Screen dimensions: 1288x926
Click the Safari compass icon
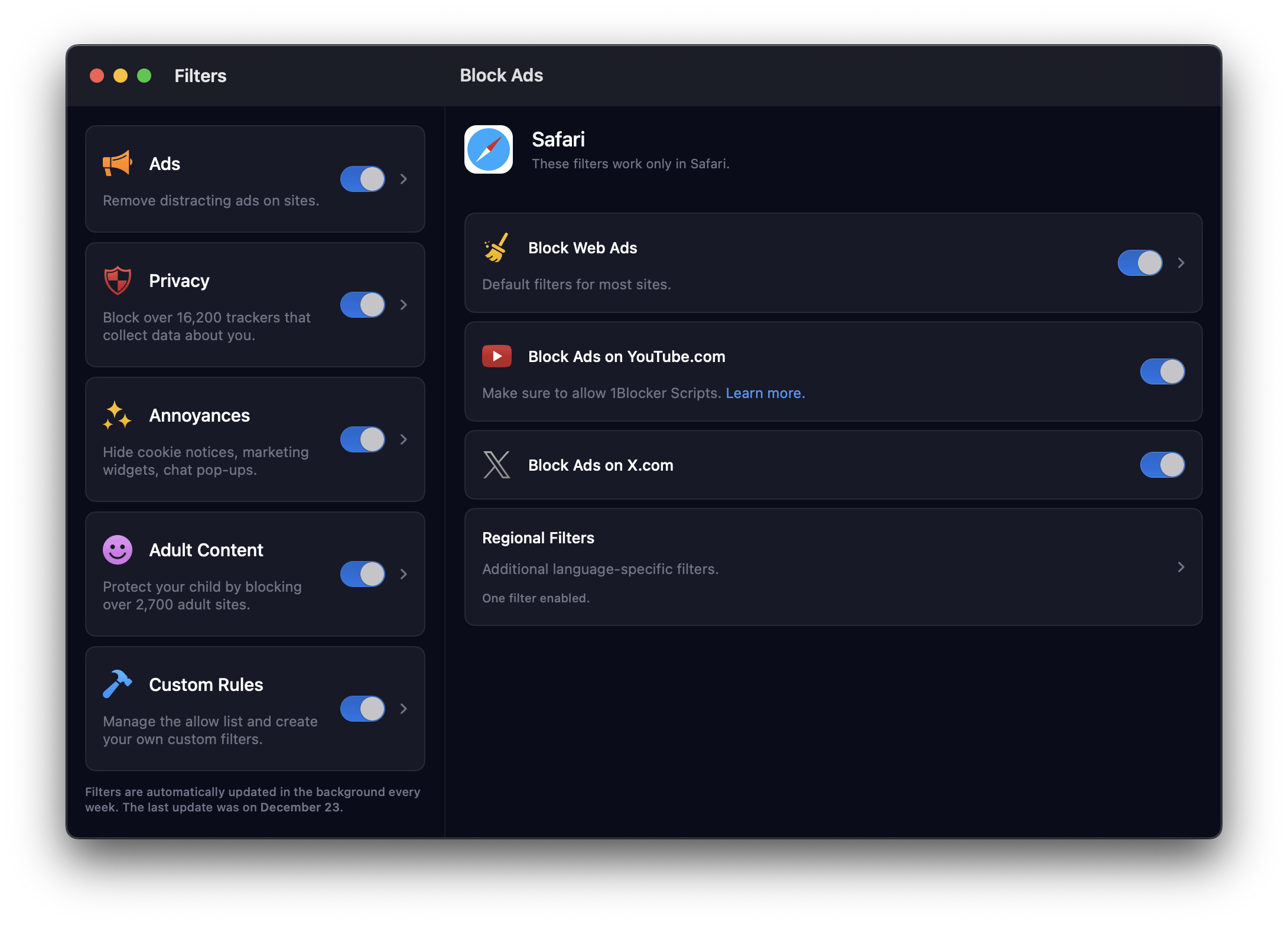click(489, 149)
